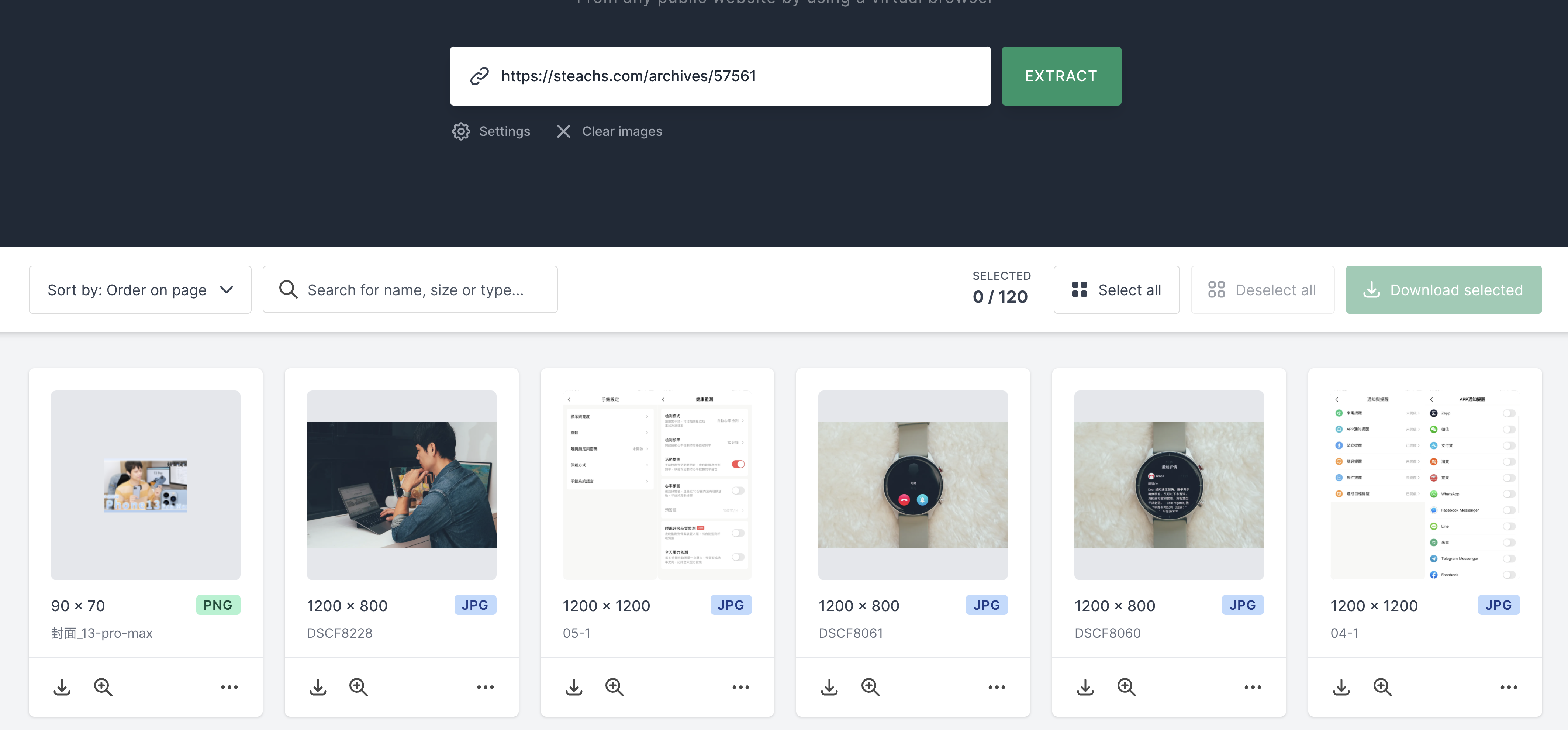The width and height of the screenshot is (1568, 730).
Task: Open more options for 封面_13-pro-max card
Action: pos(229,687)
